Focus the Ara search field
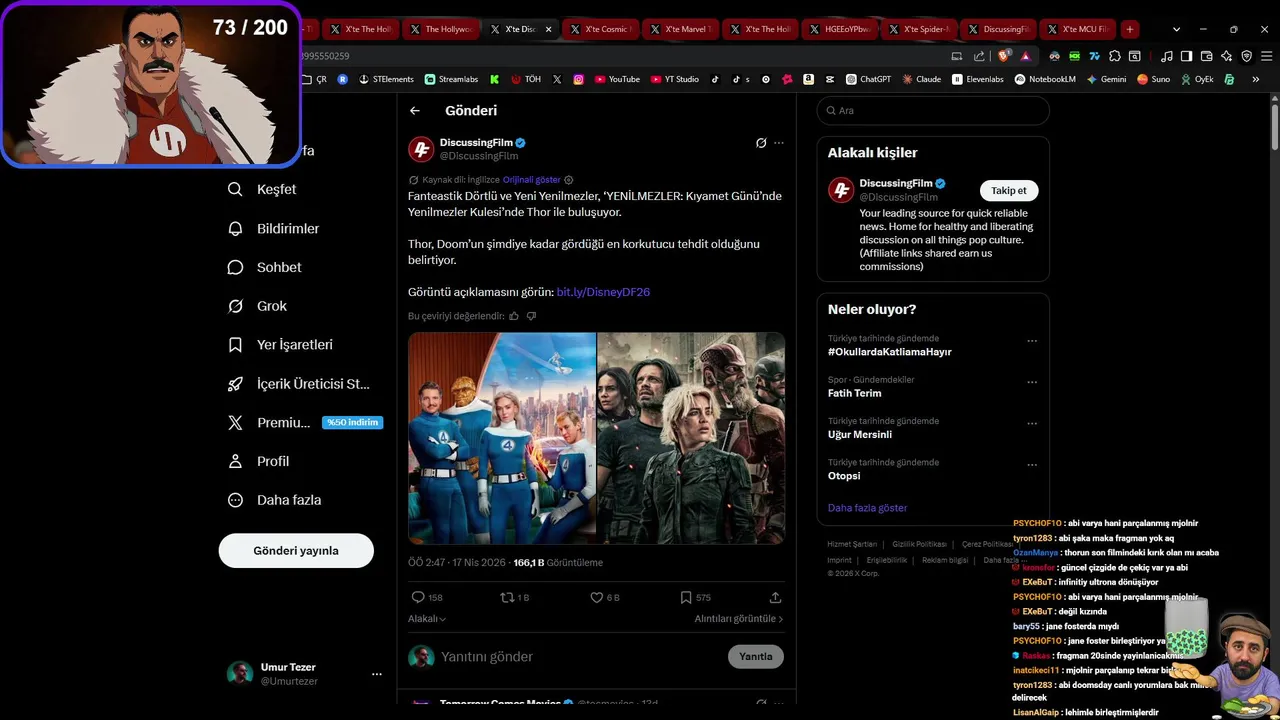Image resolution: width=1280 pixels, height=720 pixels. (933, 111)
